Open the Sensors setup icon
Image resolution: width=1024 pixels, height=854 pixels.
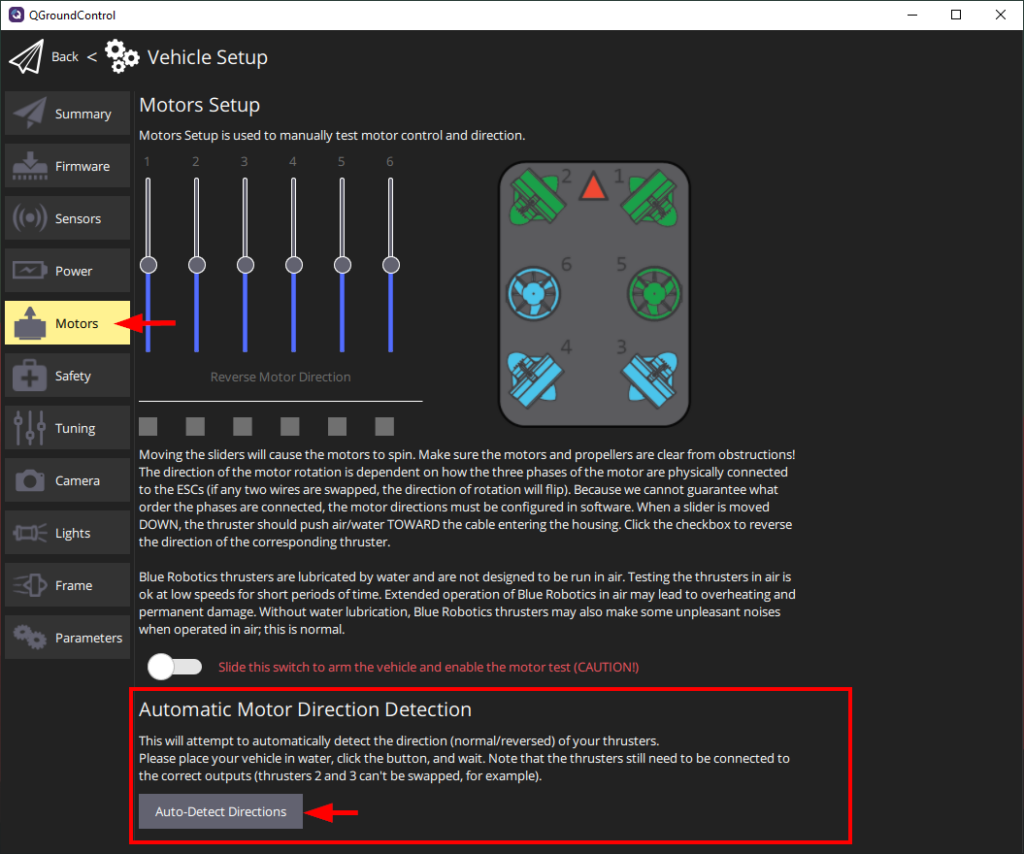point(28,218)
